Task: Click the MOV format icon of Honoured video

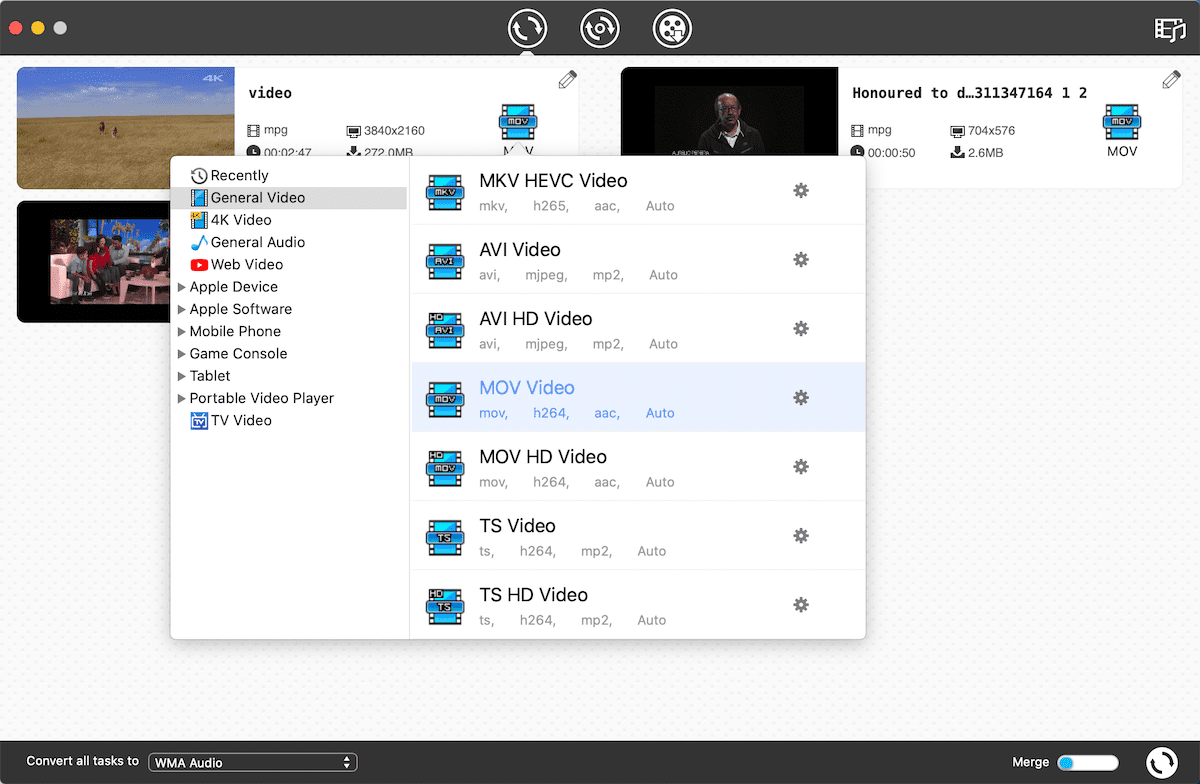Action: [x=1122, y=123]
